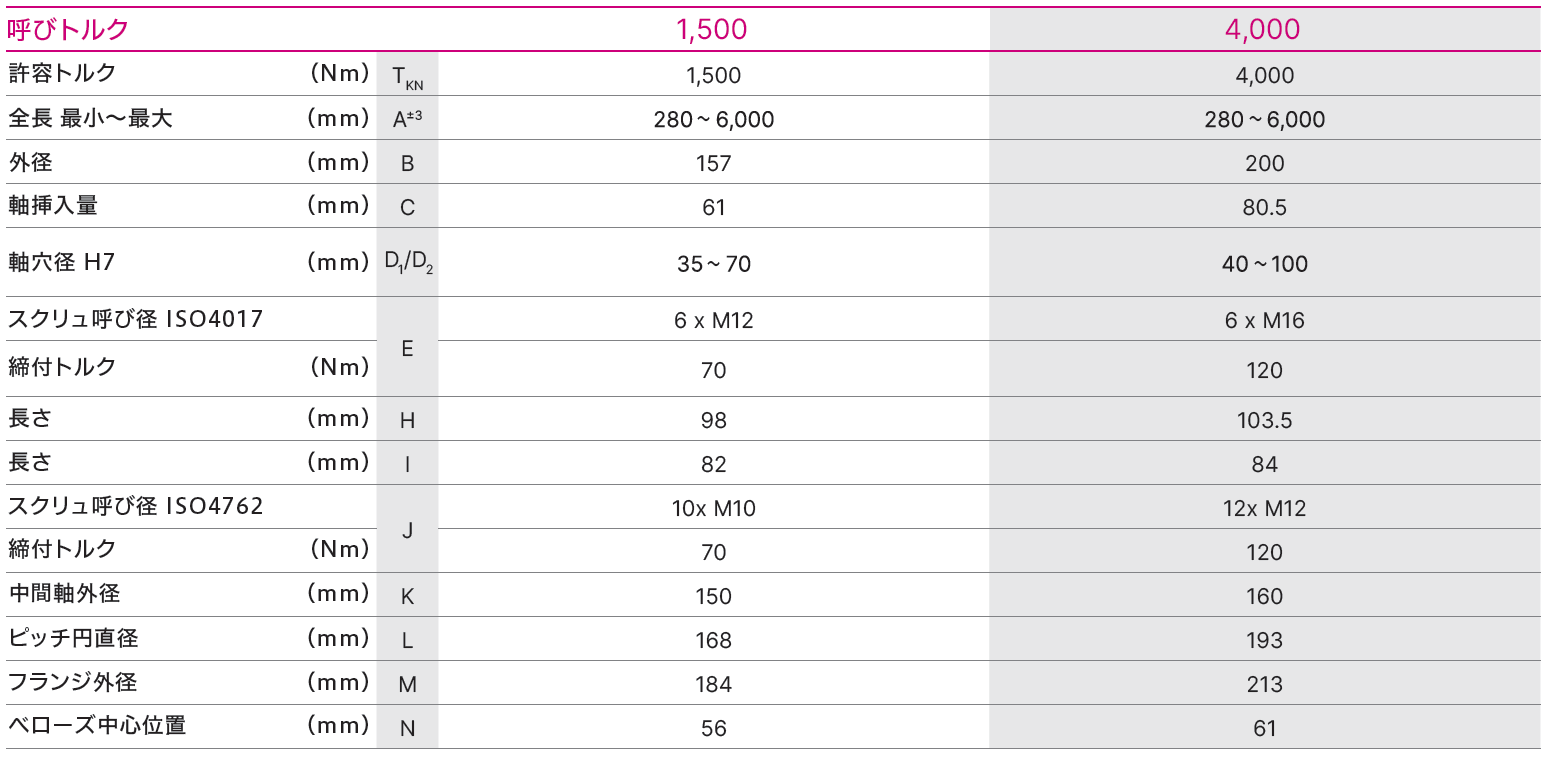Click the E symbol cell

pos(407,348)
